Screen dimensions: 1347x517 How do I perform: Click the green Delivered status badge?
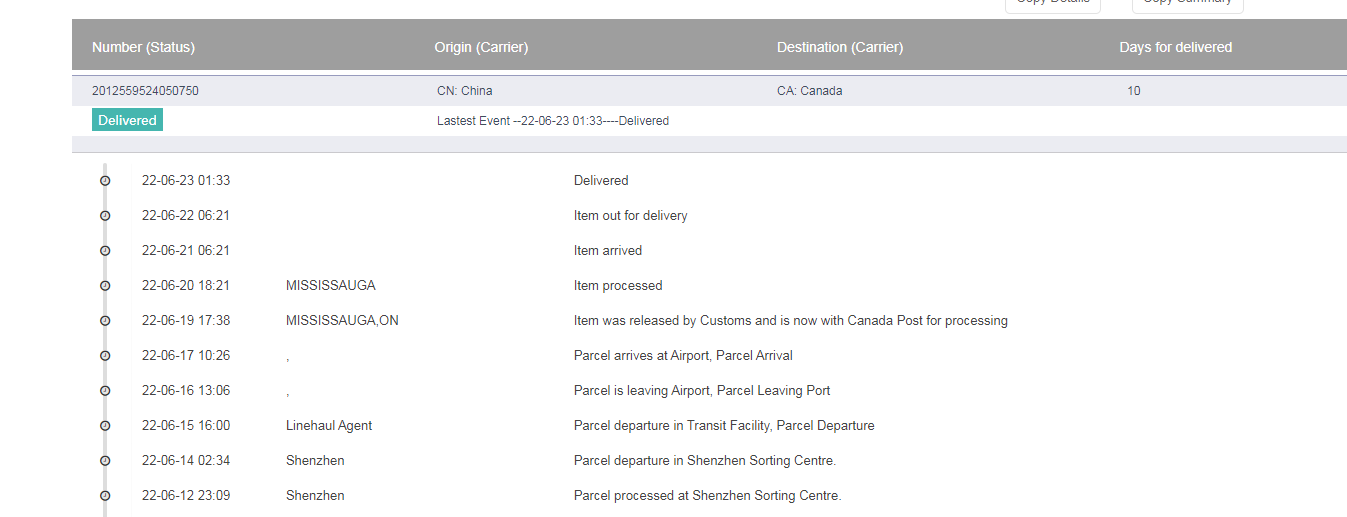pyautogui.click(x=127, y=120)
